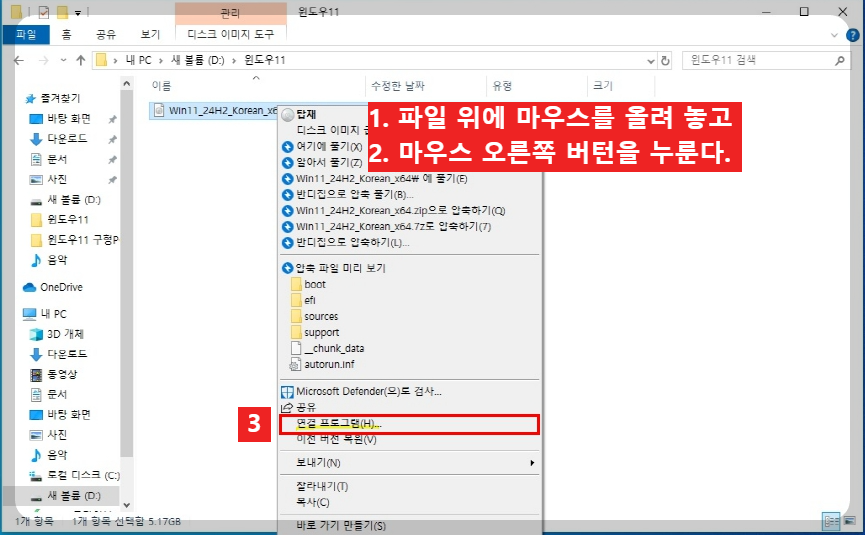Viewport: 865px width, 535px height.
Task: Choose 공유 in the context menu
Action: [306, 408]
